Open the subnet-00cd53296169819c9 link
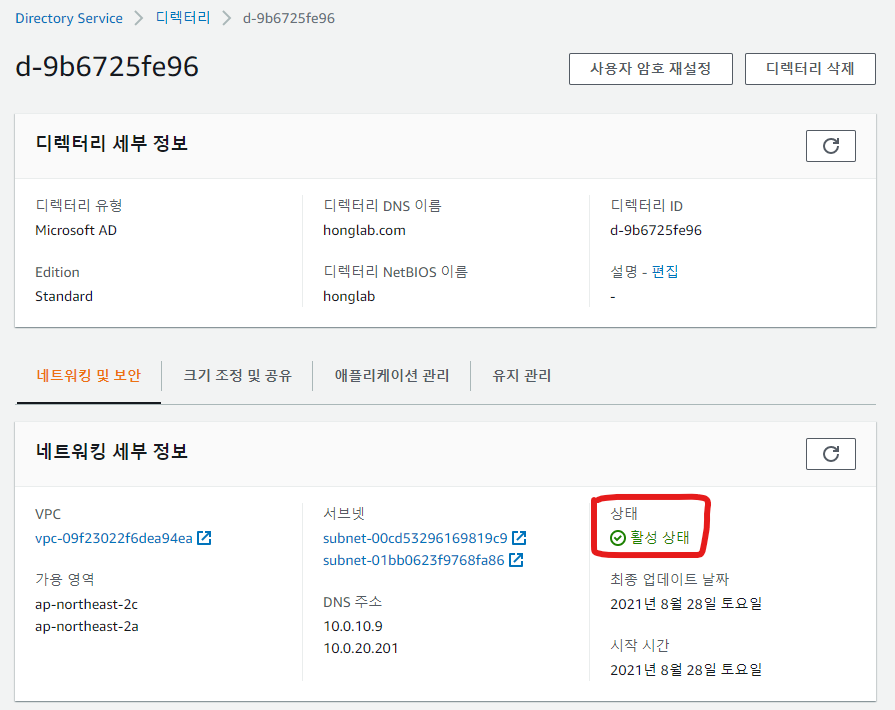Screen dimensions: 895x710 click(x=415, y=538)
